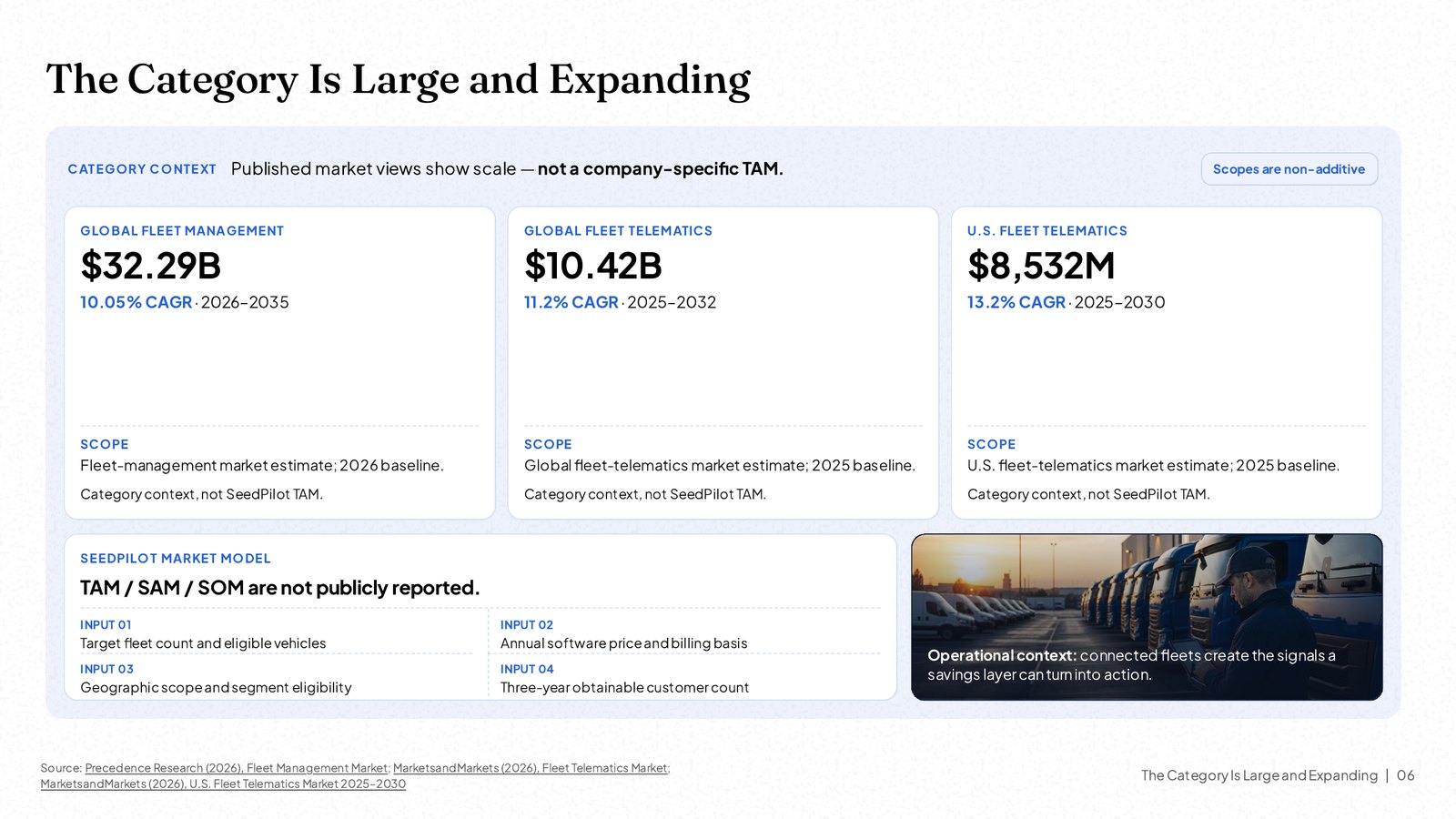
Task: Click the 'SCOPE' label in Global Fleet Management card
Action: pyautogui.click(x=105, y=444)
